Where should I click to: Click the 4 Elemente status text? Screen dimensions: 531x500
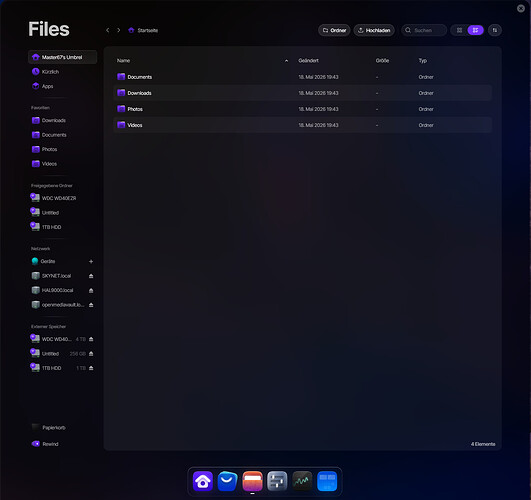[x=483, y=444]
